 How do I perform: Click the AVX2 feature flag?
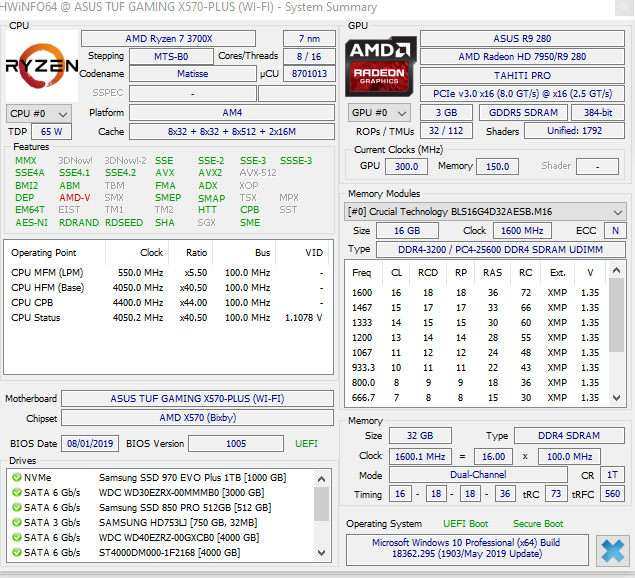click(210, 173)
